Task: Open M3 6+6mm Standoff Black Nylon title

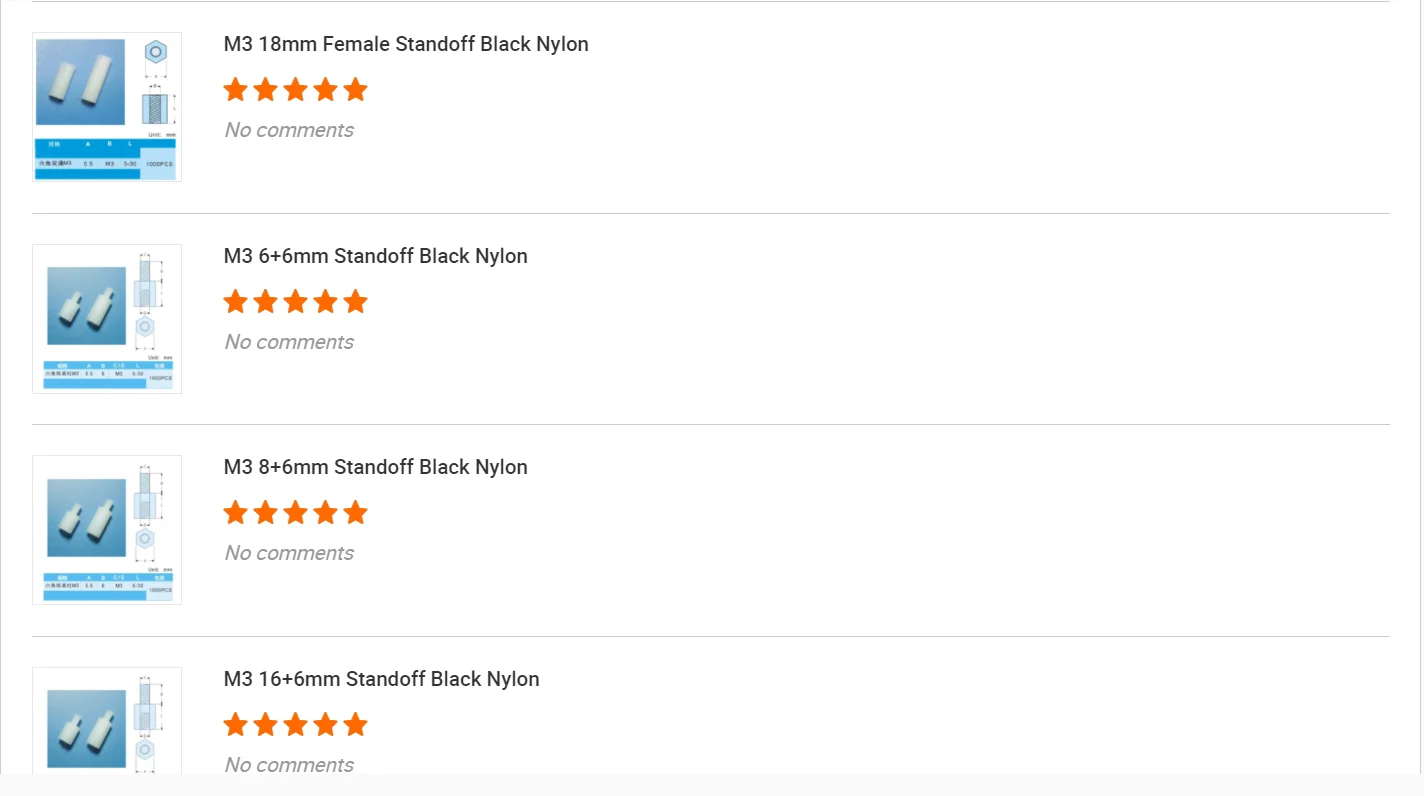Action: click(x=375, y=256)
